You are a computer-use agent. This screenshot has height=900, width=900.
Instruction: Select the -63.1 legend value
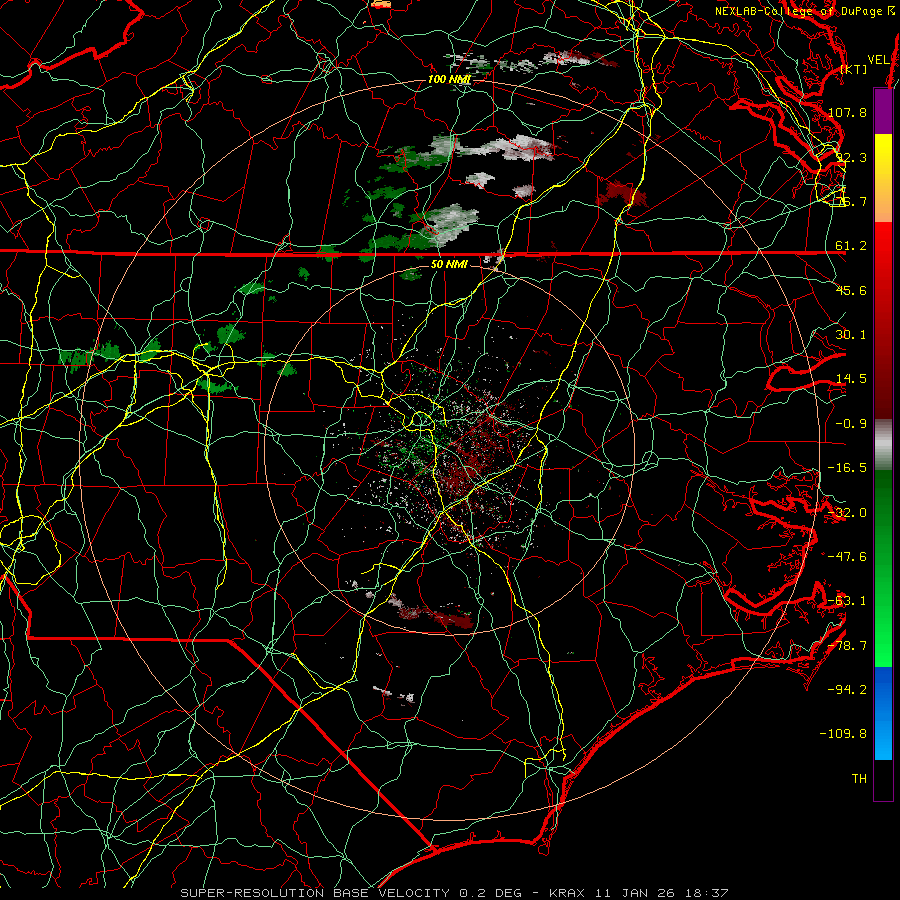click(847, 601)
